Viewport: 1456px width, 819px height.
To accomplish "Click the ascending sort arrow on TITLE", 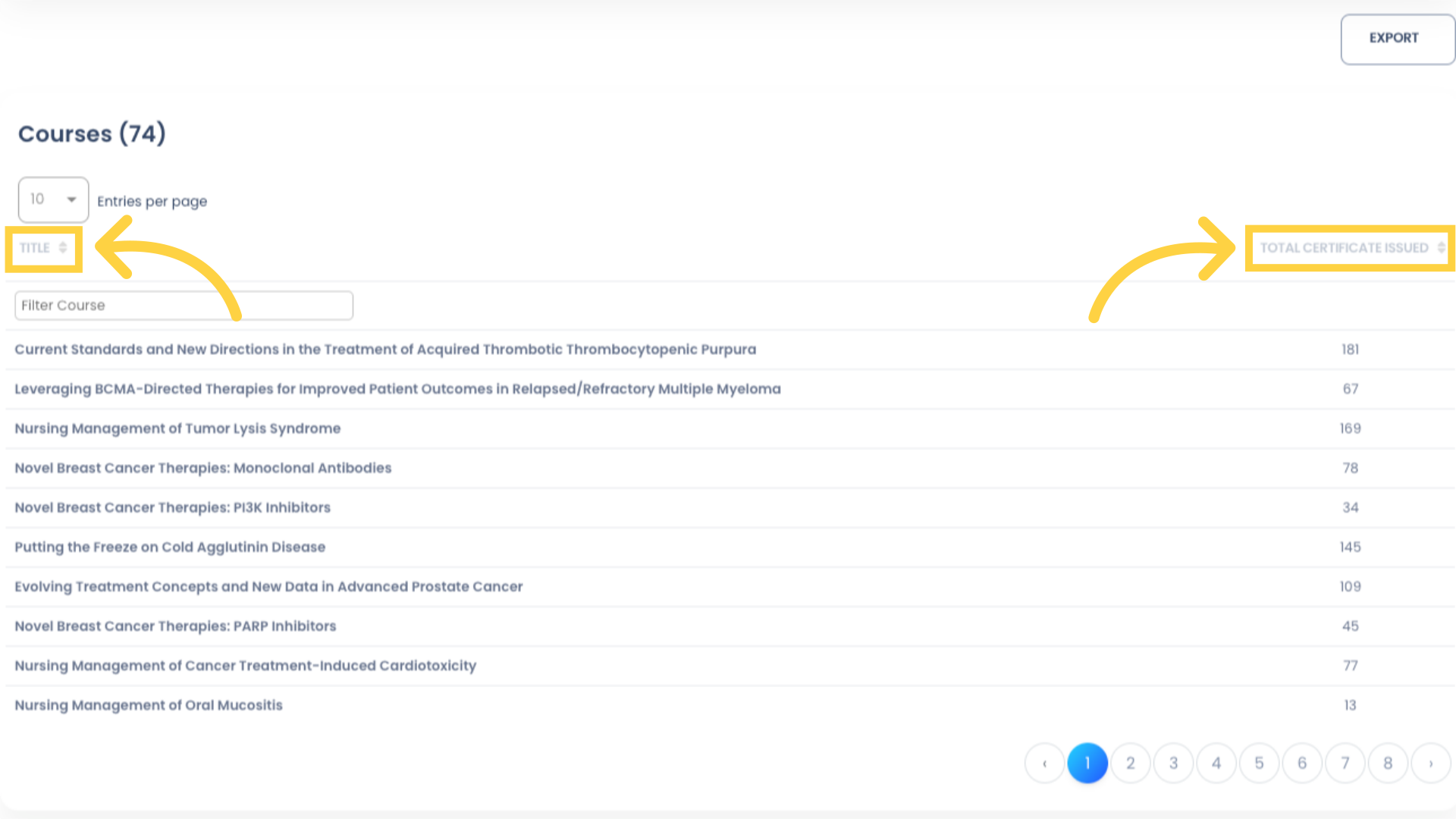I will (63, 243).
